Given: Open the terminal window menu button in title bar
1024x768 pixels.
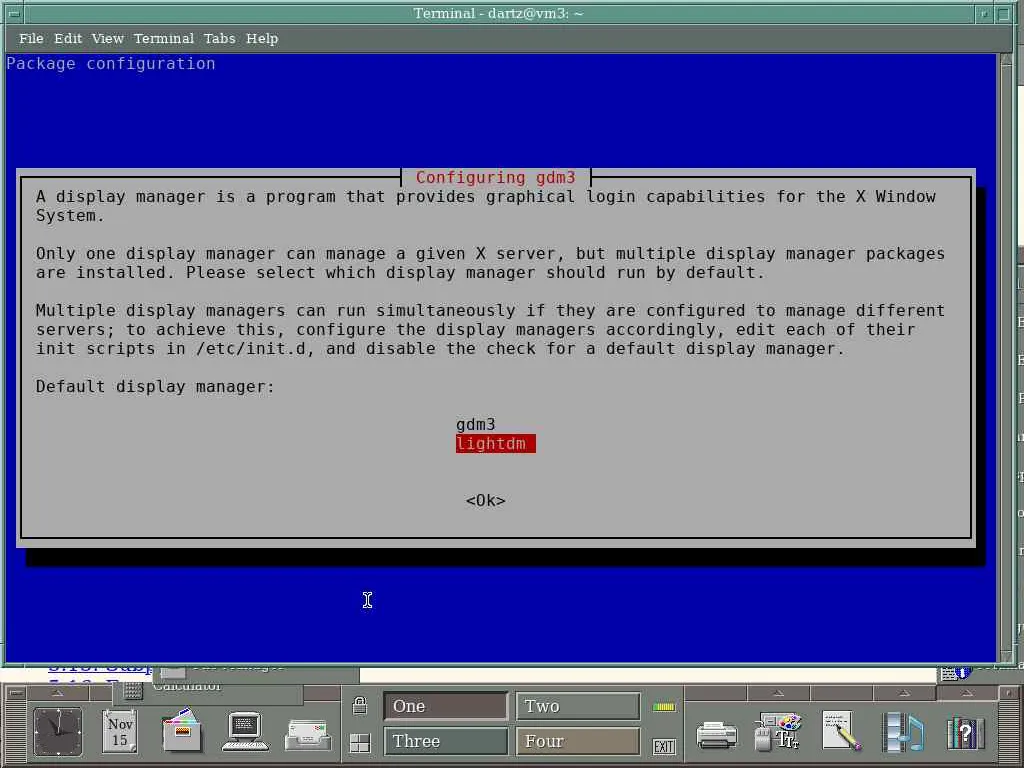Looking at the screenshot, I should [x=13, y=12].
